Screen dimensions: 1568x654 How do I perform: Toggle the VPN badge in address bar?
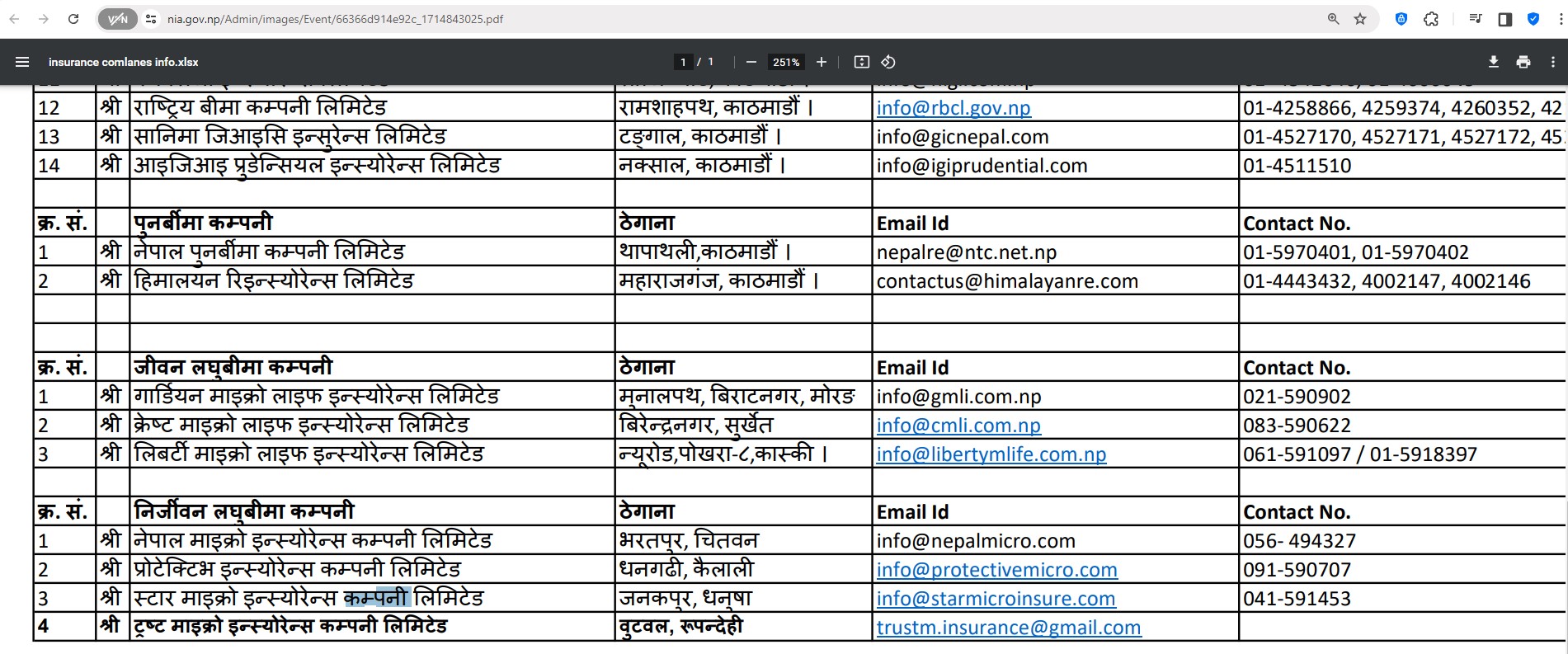[x=118, y=19]
